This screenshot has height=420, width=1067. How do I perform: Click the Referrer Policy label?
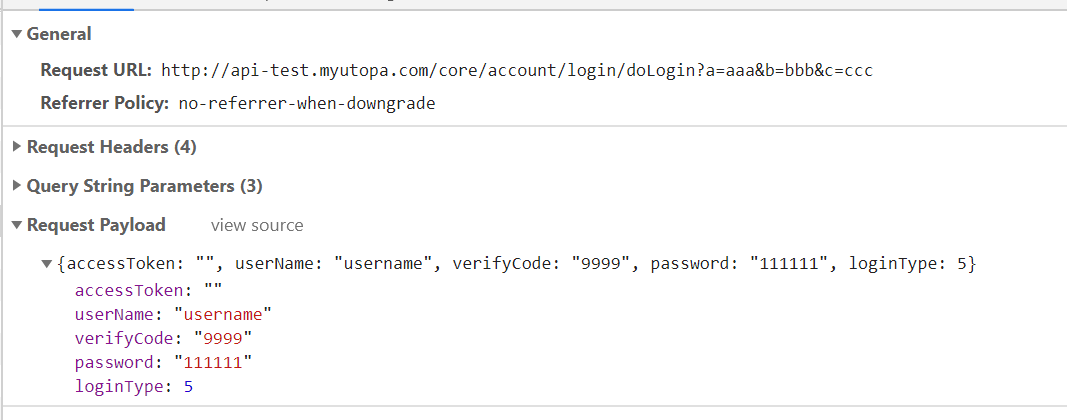pyautogui.click(x=105, y=103)
